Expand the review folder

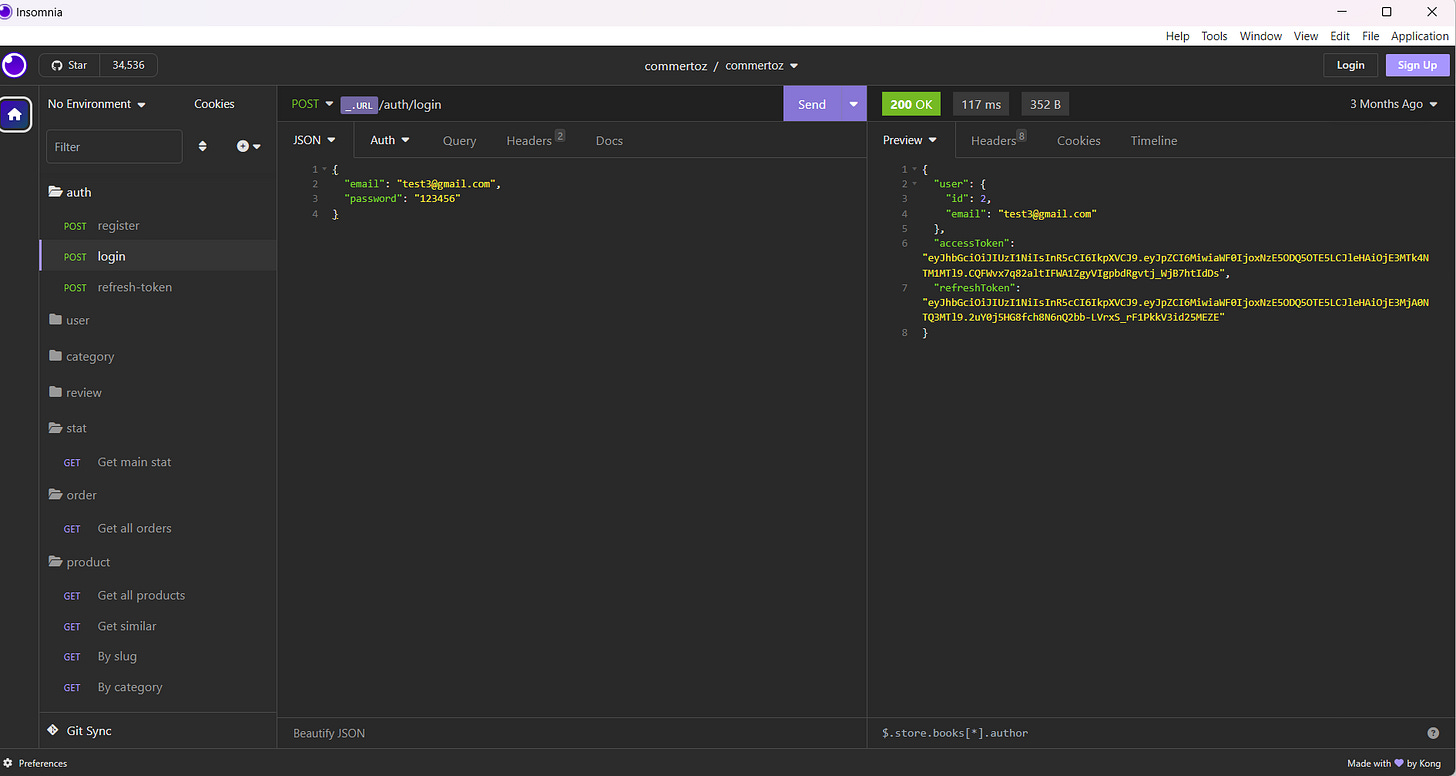click(x=158, y=392)
